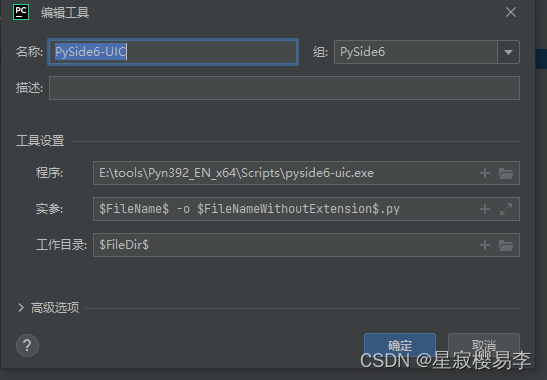Screen dimensions: 547x380
Task: Click the 程序 path input field
Action: click(x=306, y=173)
